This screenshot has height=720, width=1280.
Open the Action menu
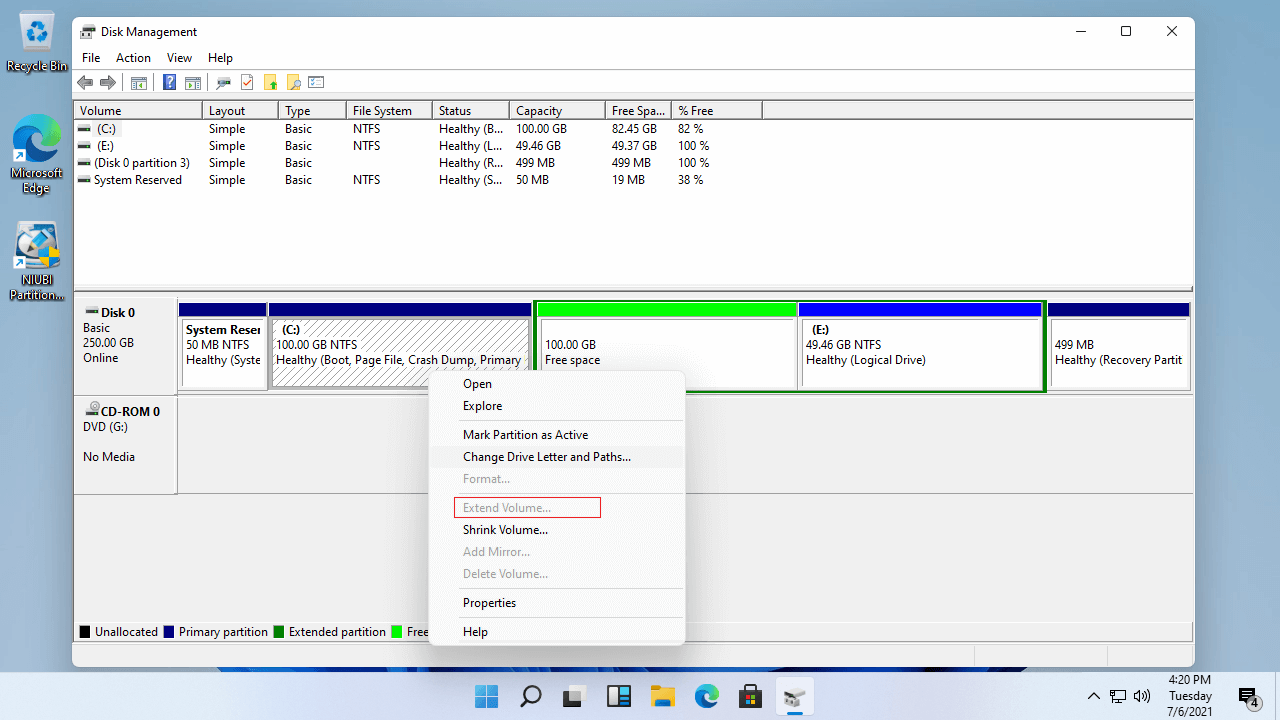point(133,58)
